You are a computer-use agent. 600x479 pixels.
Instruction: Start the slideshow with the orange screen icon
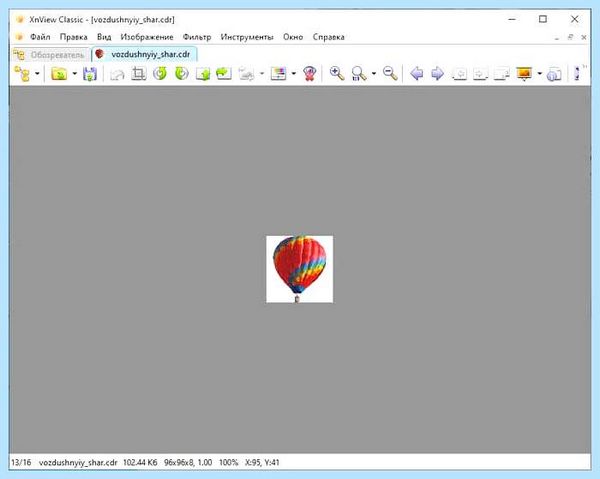(x=524, y=73)
